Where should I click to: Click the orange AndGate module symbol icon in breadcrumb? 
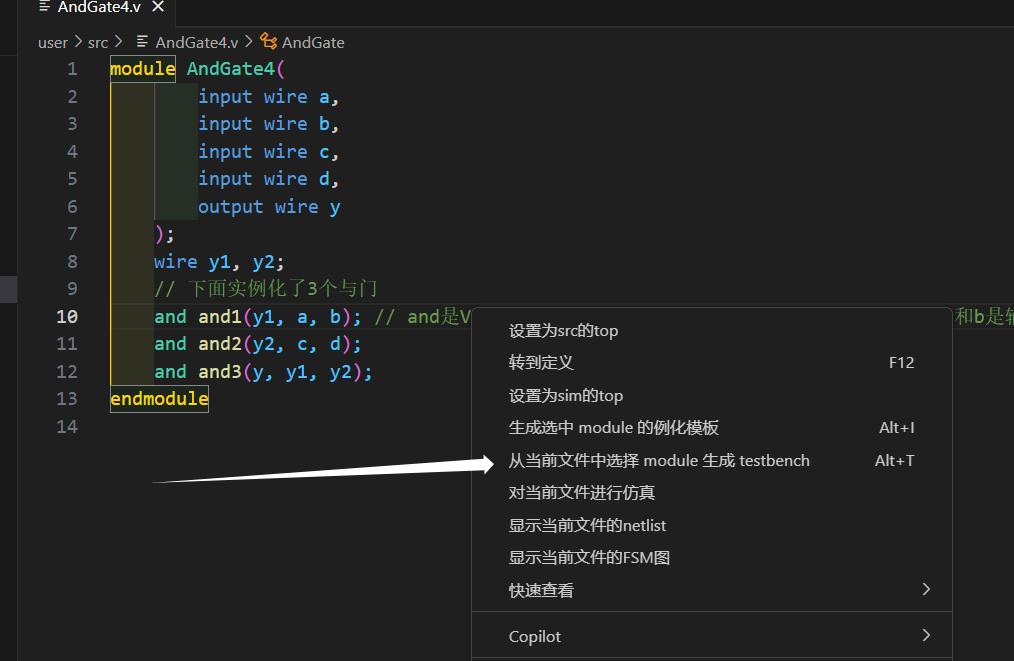[267, 42]
